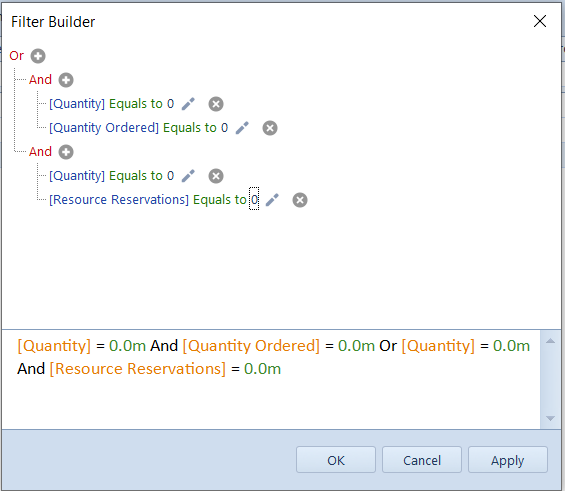Screen dimensions: 565x491
Task: Change the root Or group operator
Action: (17, 56)
